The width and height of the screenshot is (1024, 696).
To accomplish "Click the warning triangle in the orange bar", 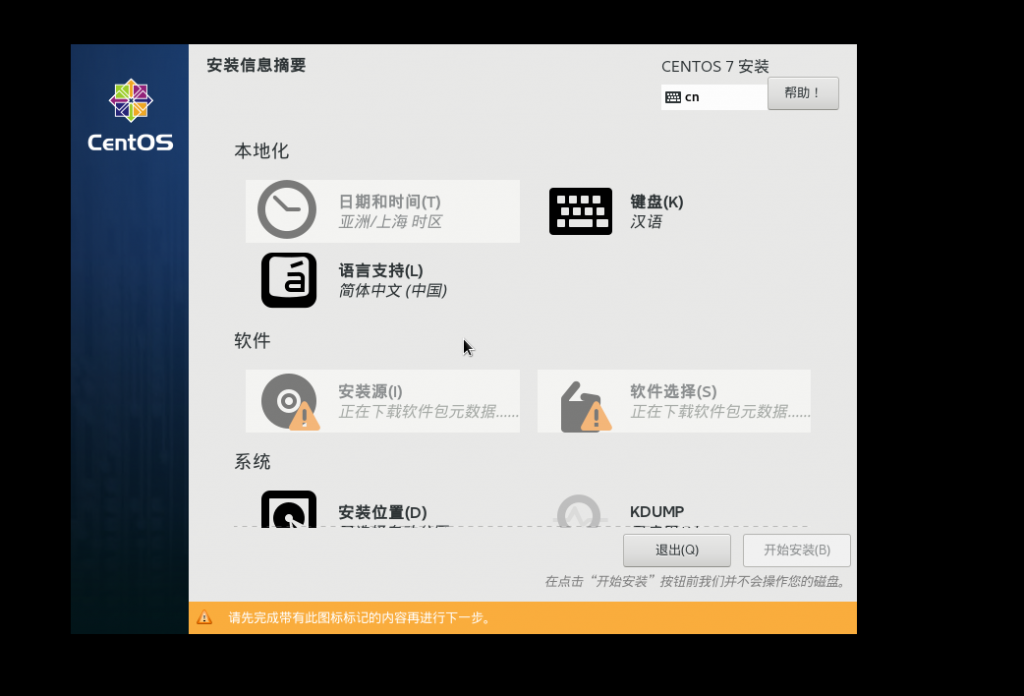I will (204, 617).
